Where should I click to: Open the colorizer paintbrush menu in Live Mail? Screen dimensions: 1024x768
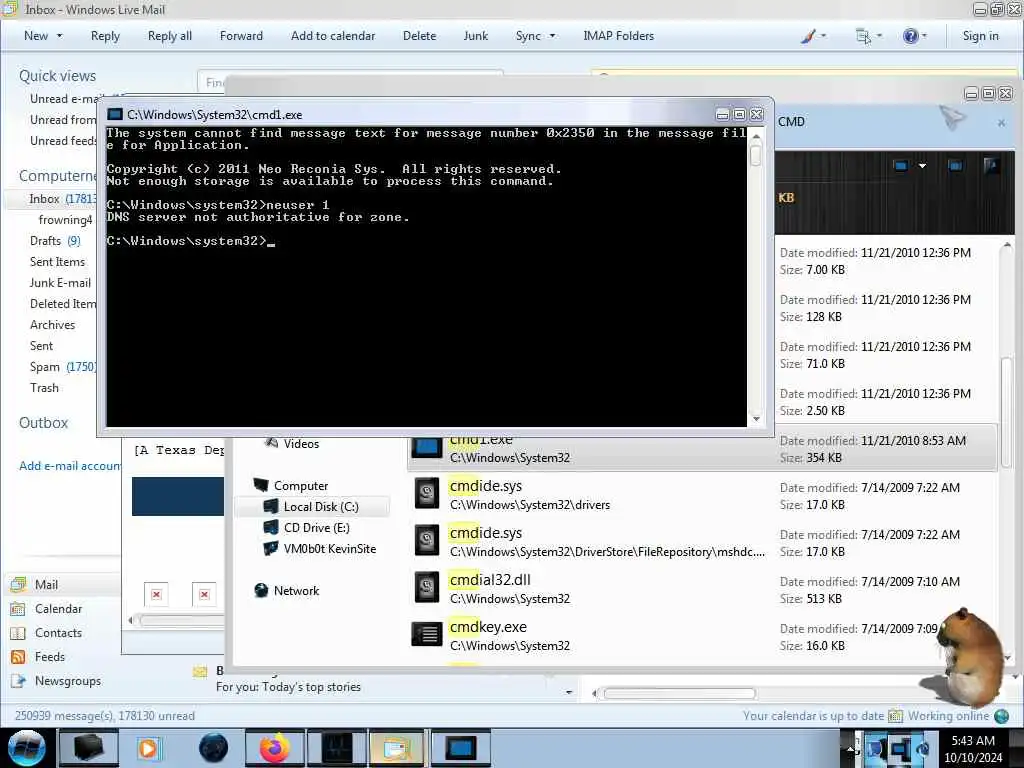click(808, 36)
